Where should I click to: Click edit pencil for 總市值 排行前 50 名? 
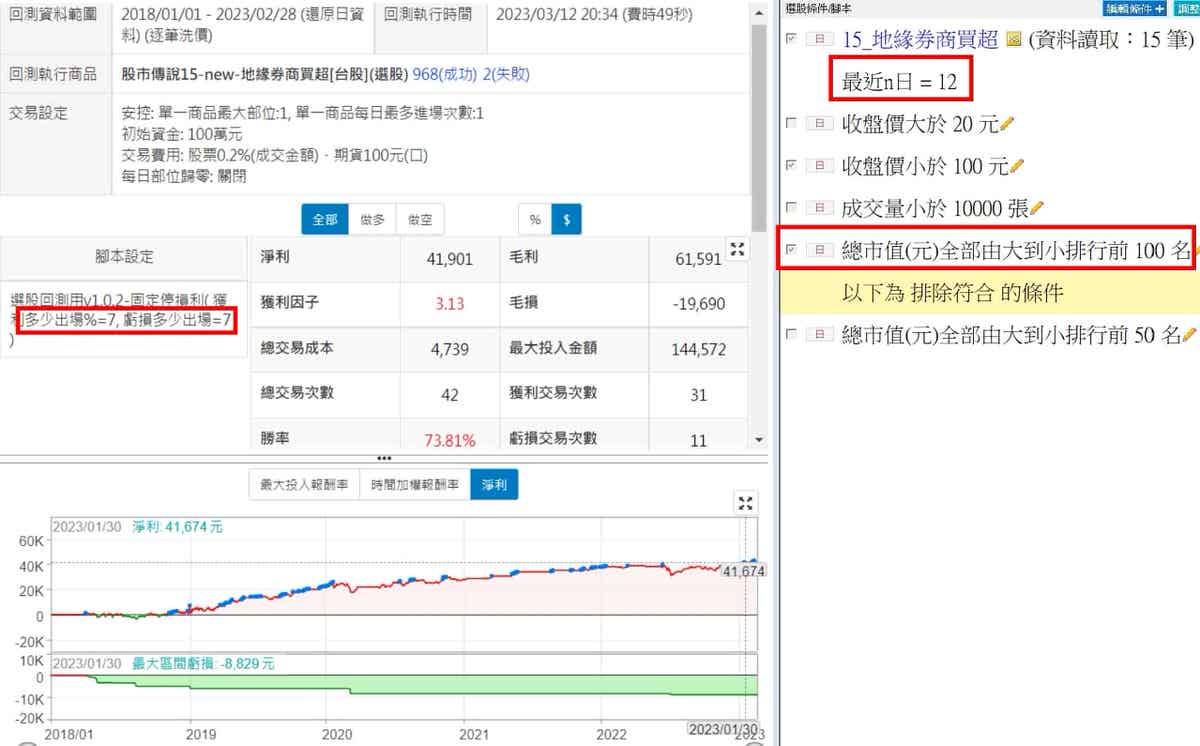(1189, 335)
